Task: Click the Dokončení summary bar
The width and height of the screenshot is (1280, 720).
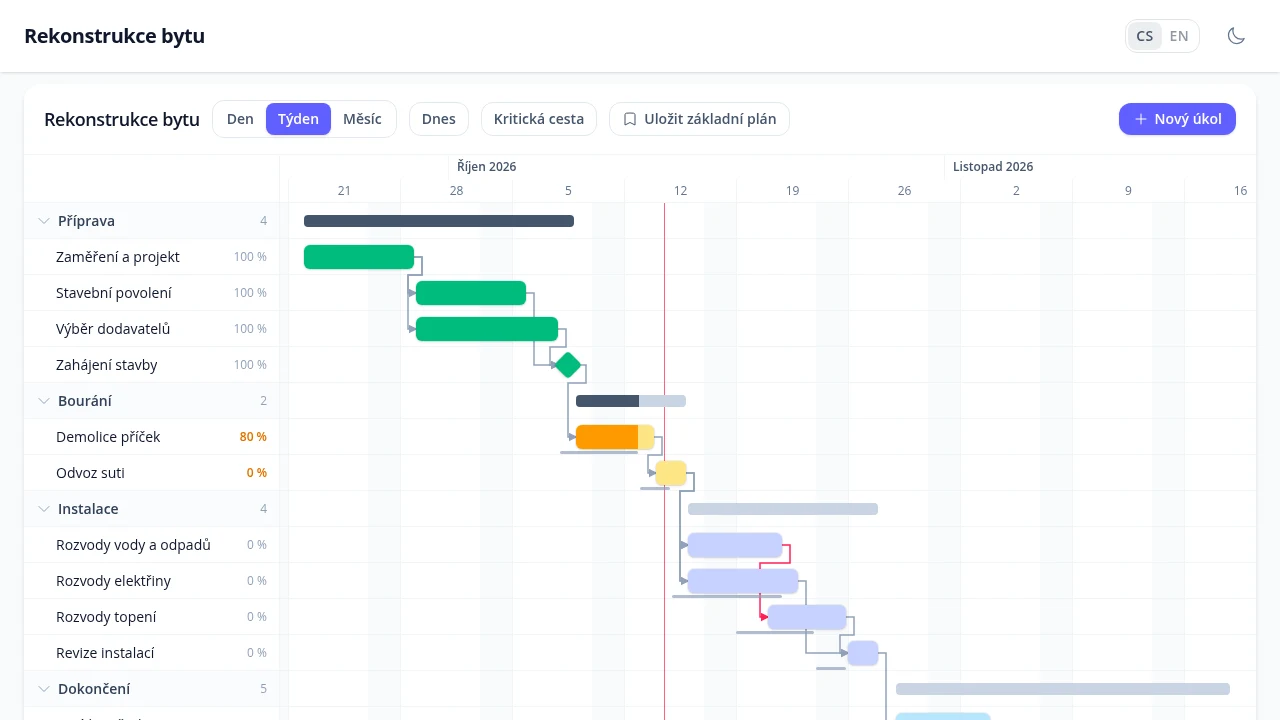Action: point(1063,689)
